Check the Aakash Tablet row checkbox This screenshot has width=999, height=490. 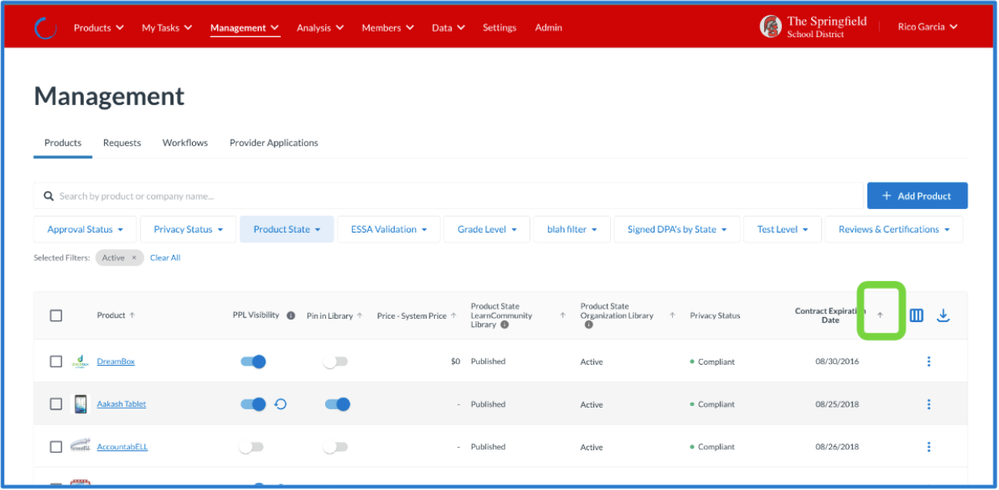point(56,404)
